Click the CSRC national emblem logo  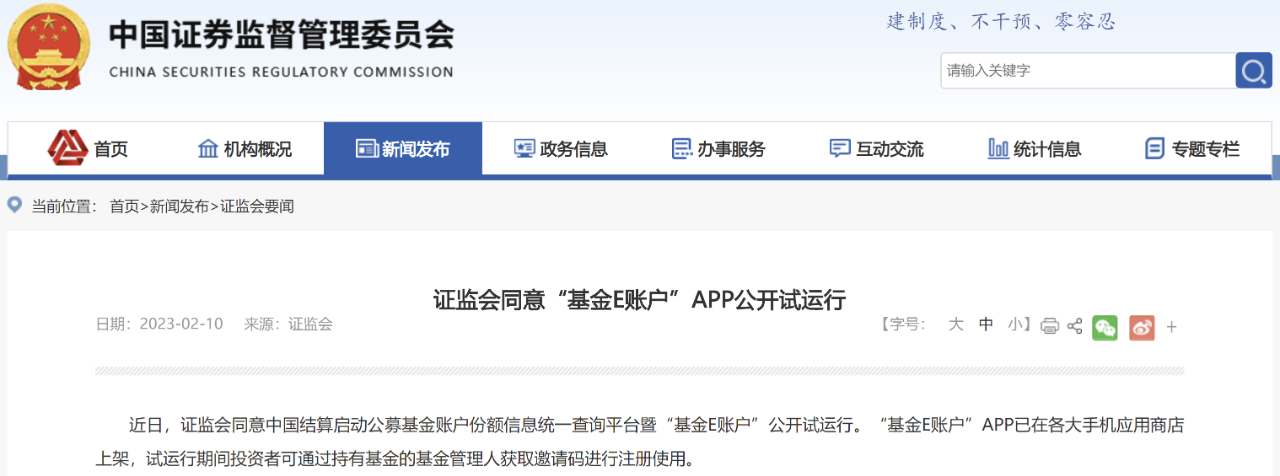coord(50,45)
